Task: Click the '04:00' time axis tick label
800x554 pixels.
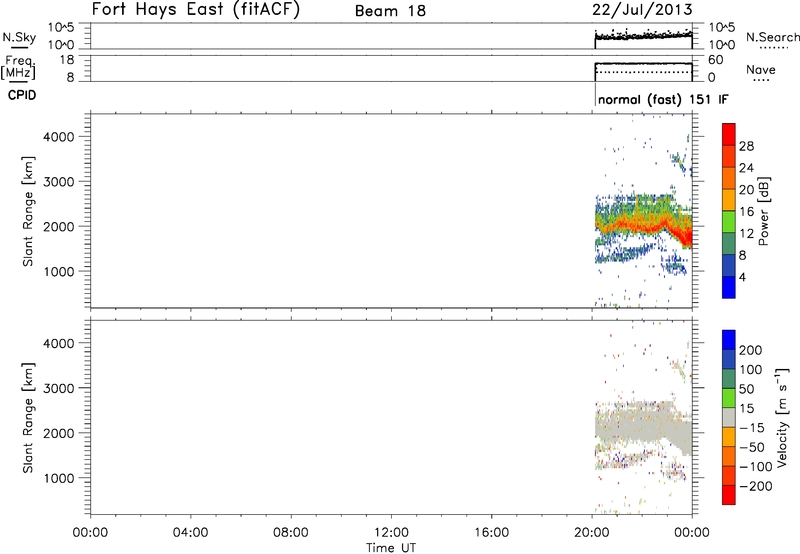Action: [x=190, y=533]
